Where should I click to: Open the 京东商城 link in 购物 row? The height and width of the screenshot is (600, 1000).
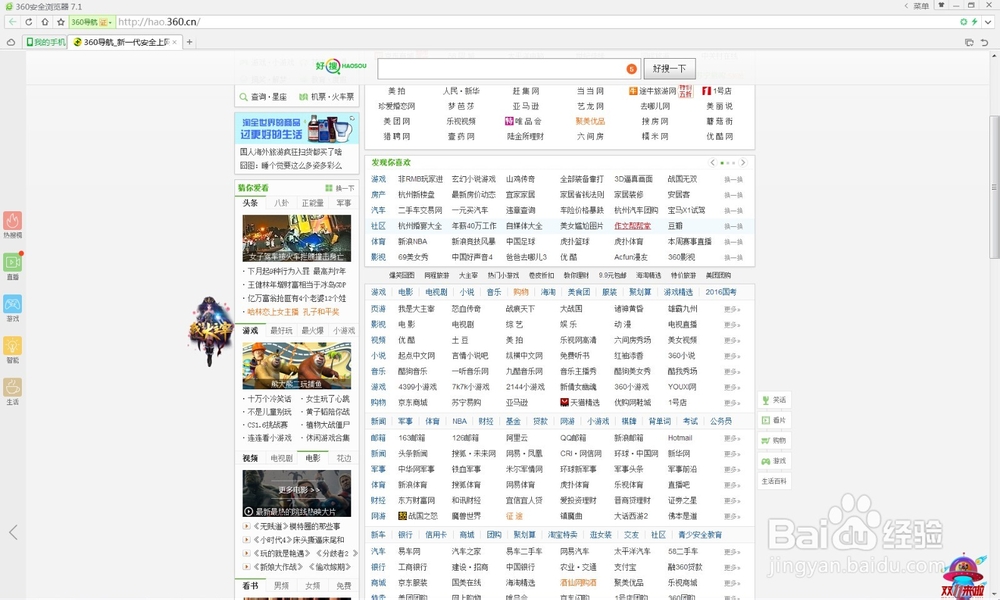pyautogui.click(x=413, y=403)
